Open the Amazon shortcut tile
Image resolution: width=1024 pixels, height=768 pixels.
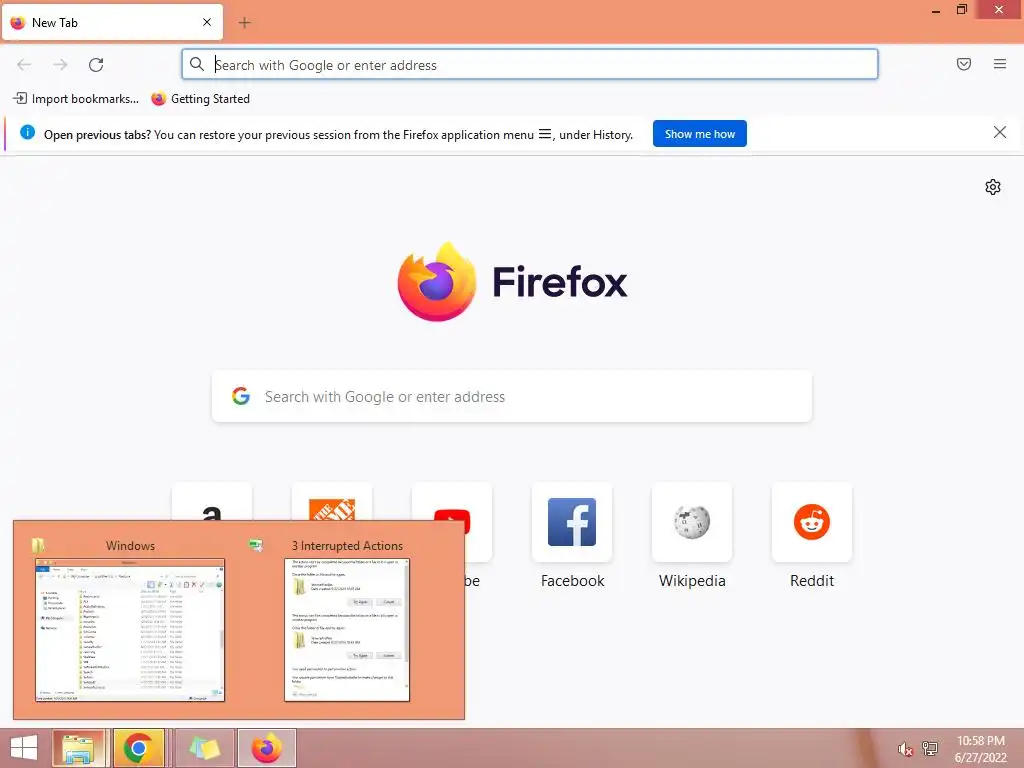point(212,502)
